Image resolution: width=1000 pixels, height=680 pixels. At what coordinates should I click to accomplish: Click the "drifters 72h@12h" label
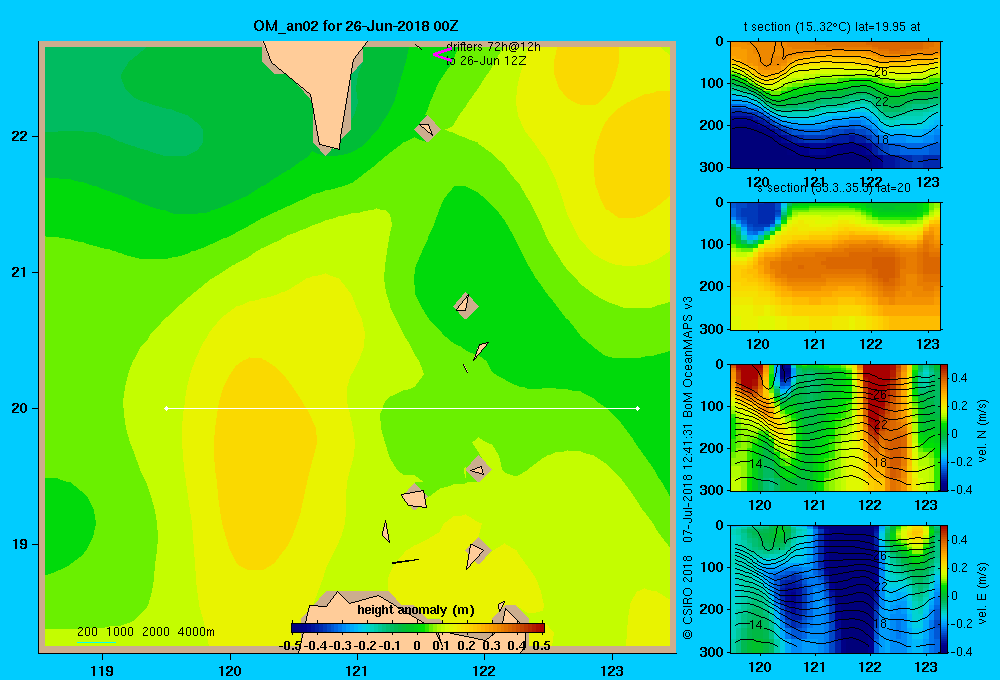click(494, 47)
